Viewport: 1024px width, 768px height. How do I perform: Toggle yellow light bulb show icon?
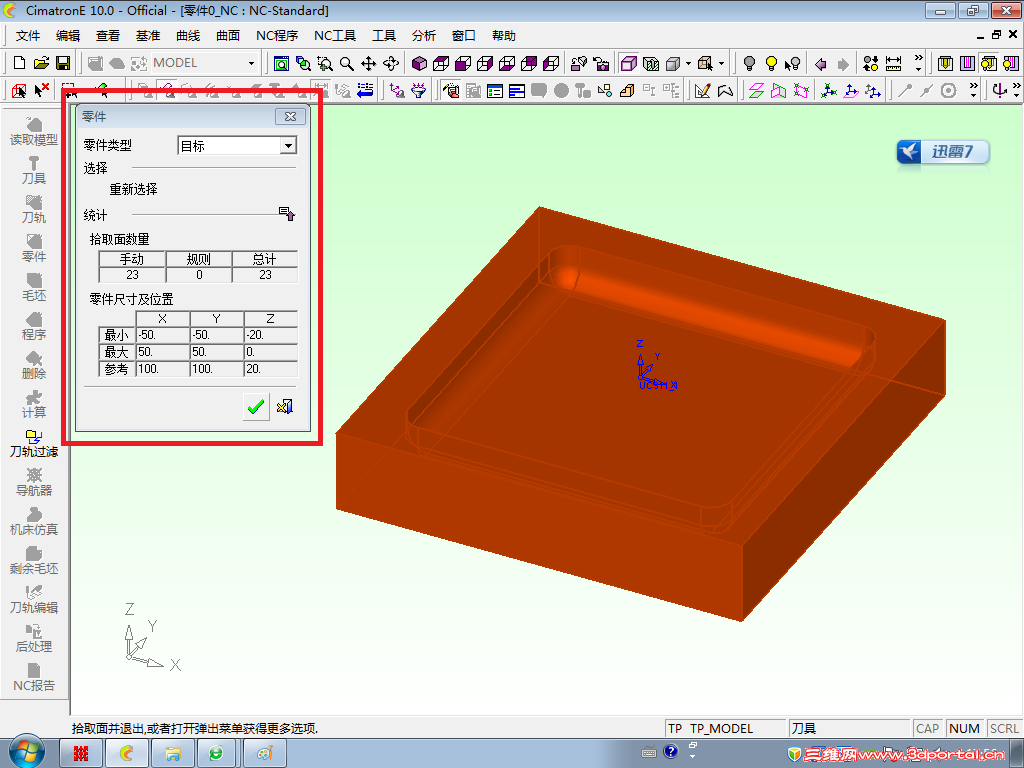pos(771,63)
